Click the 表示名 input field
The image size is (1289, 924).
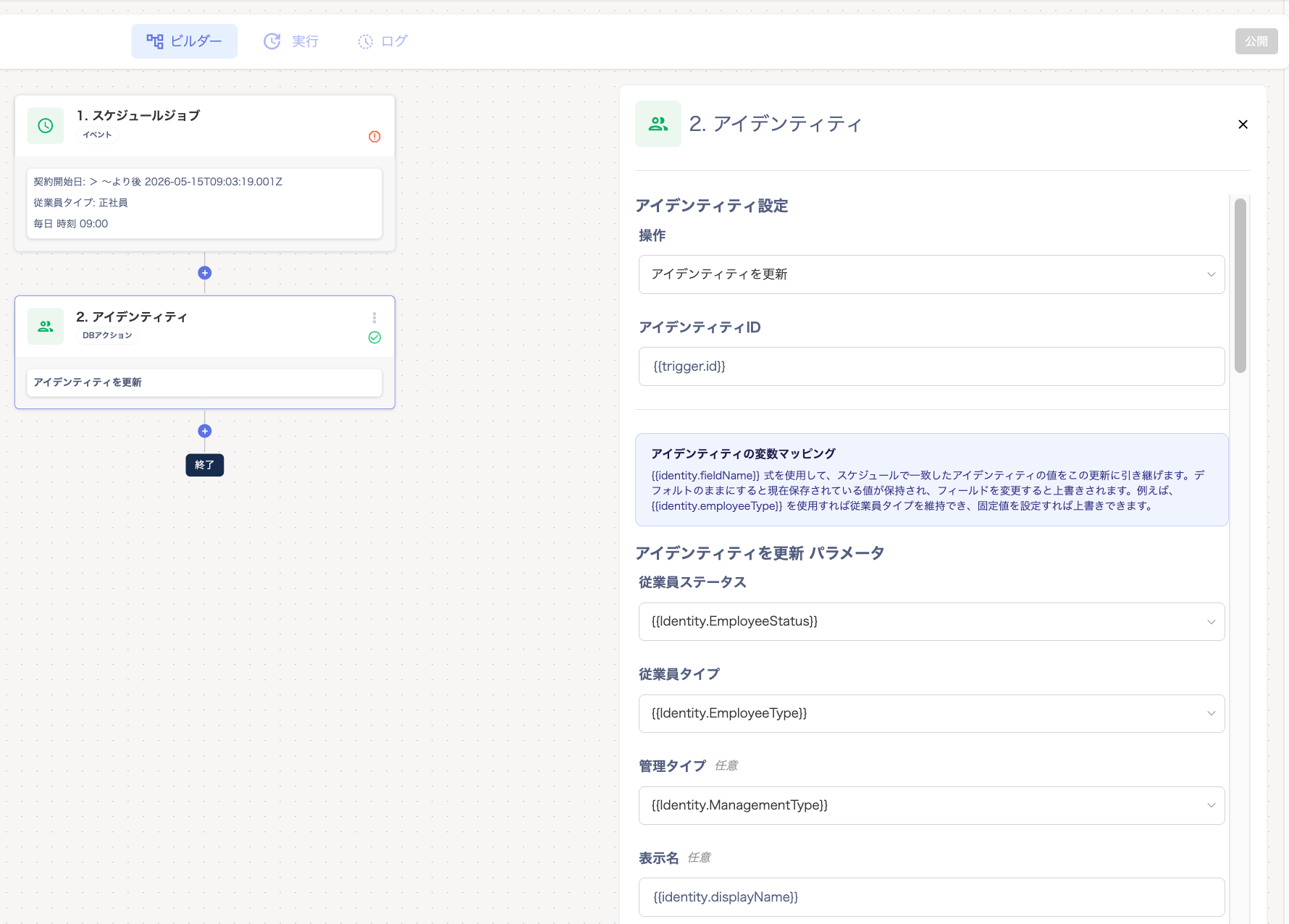(931, 897)
